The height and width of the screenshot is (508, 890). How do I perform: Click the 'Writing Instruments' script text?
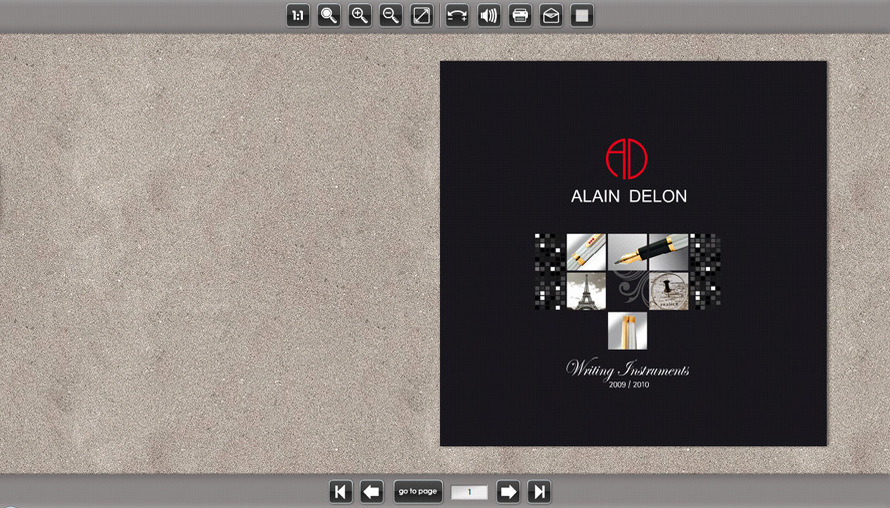click(628, 370)
